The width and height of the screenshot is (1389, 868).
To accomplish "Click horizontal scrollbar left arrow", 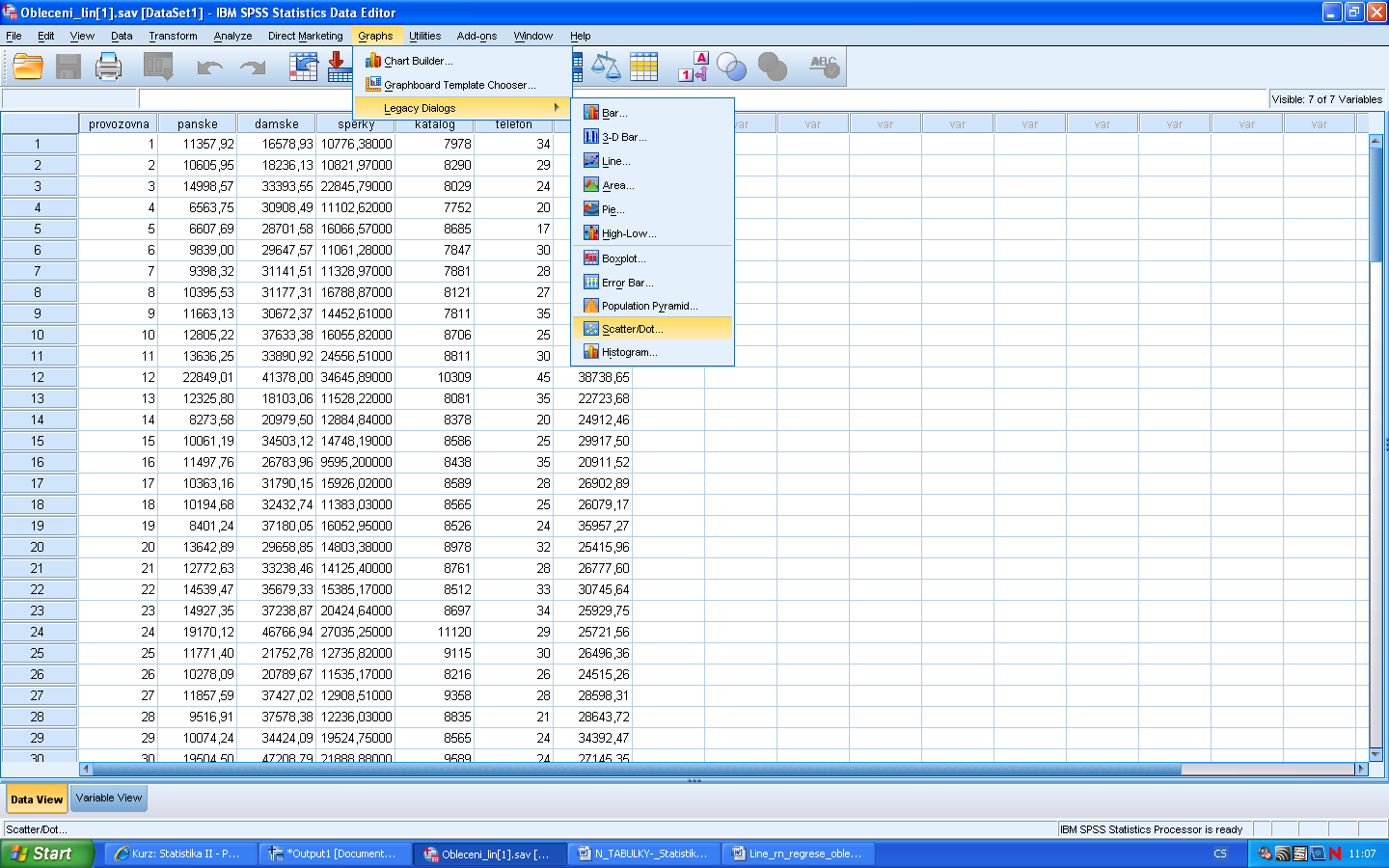I will click(x=86, y=769).
